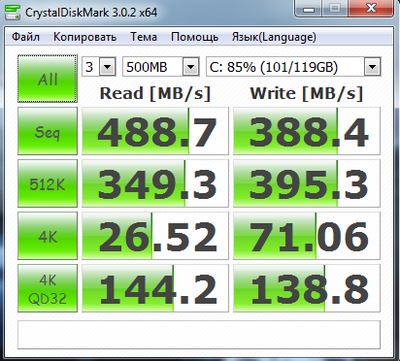Run all benchmarks with the All button

pos(47,79)
